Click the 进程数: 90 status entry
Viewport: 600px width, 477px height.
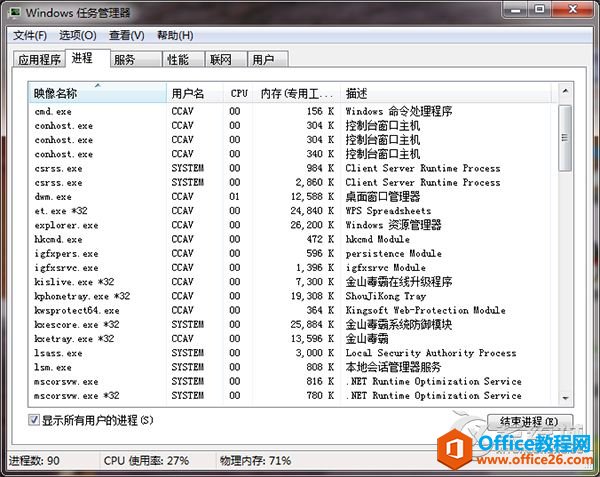[x=34, y=461]
